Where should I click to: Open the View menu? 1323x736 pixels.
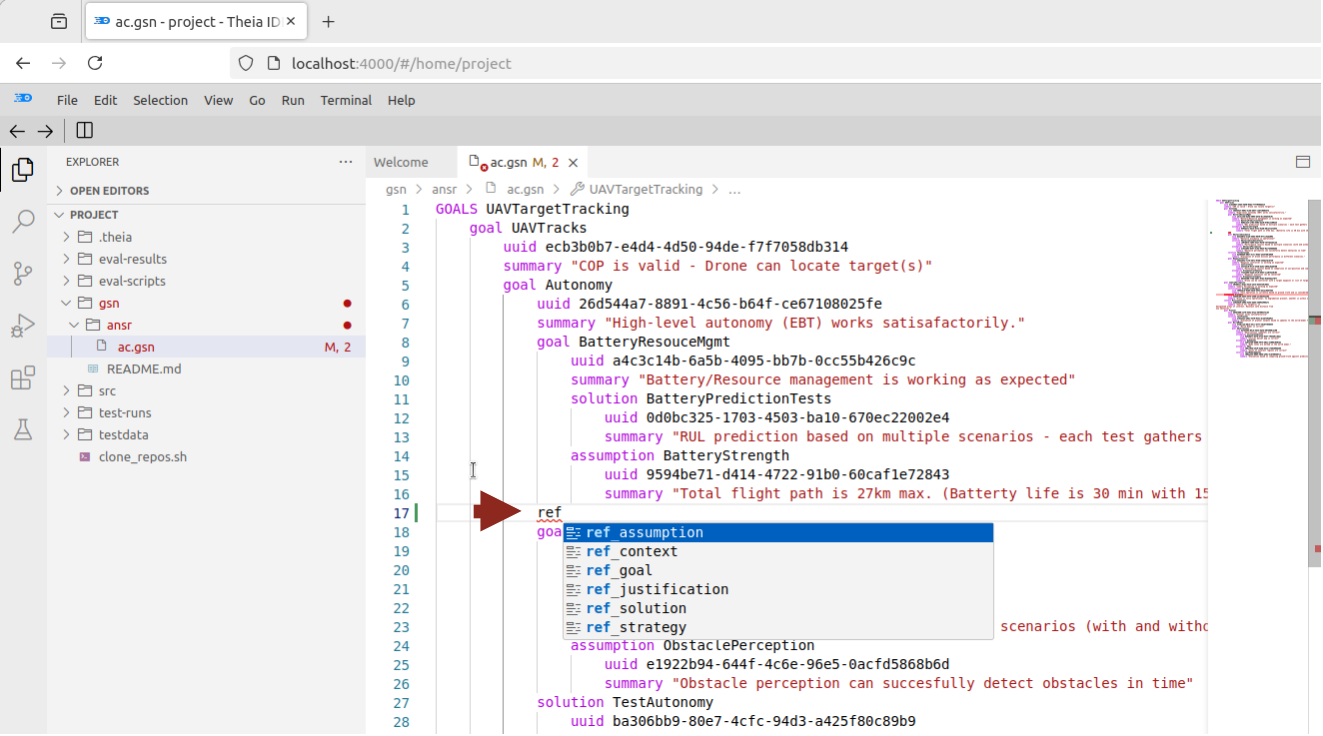point(218,100)
